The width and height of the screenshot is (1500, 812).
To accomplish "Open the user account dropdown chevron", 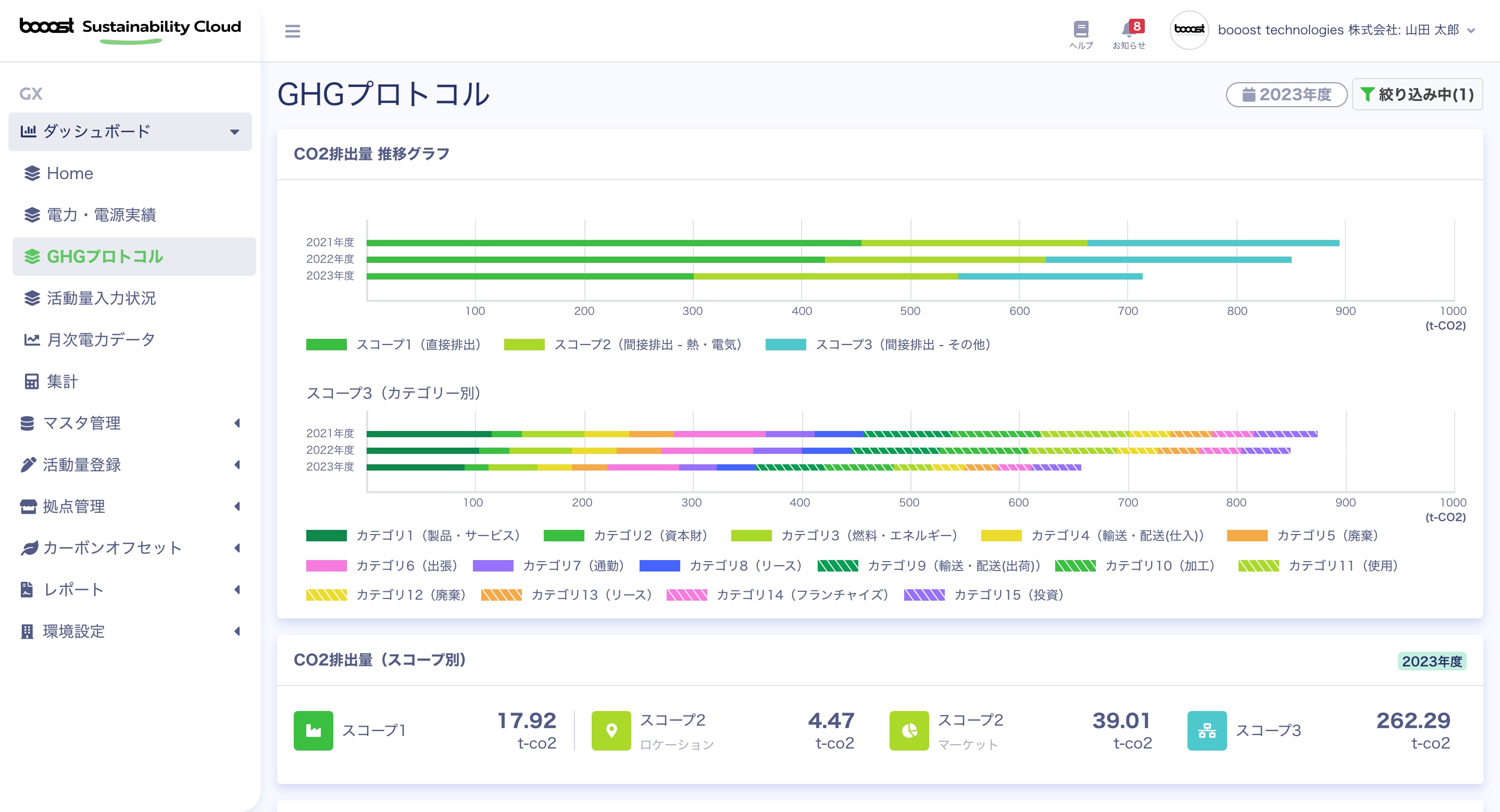I will 1471,30.
